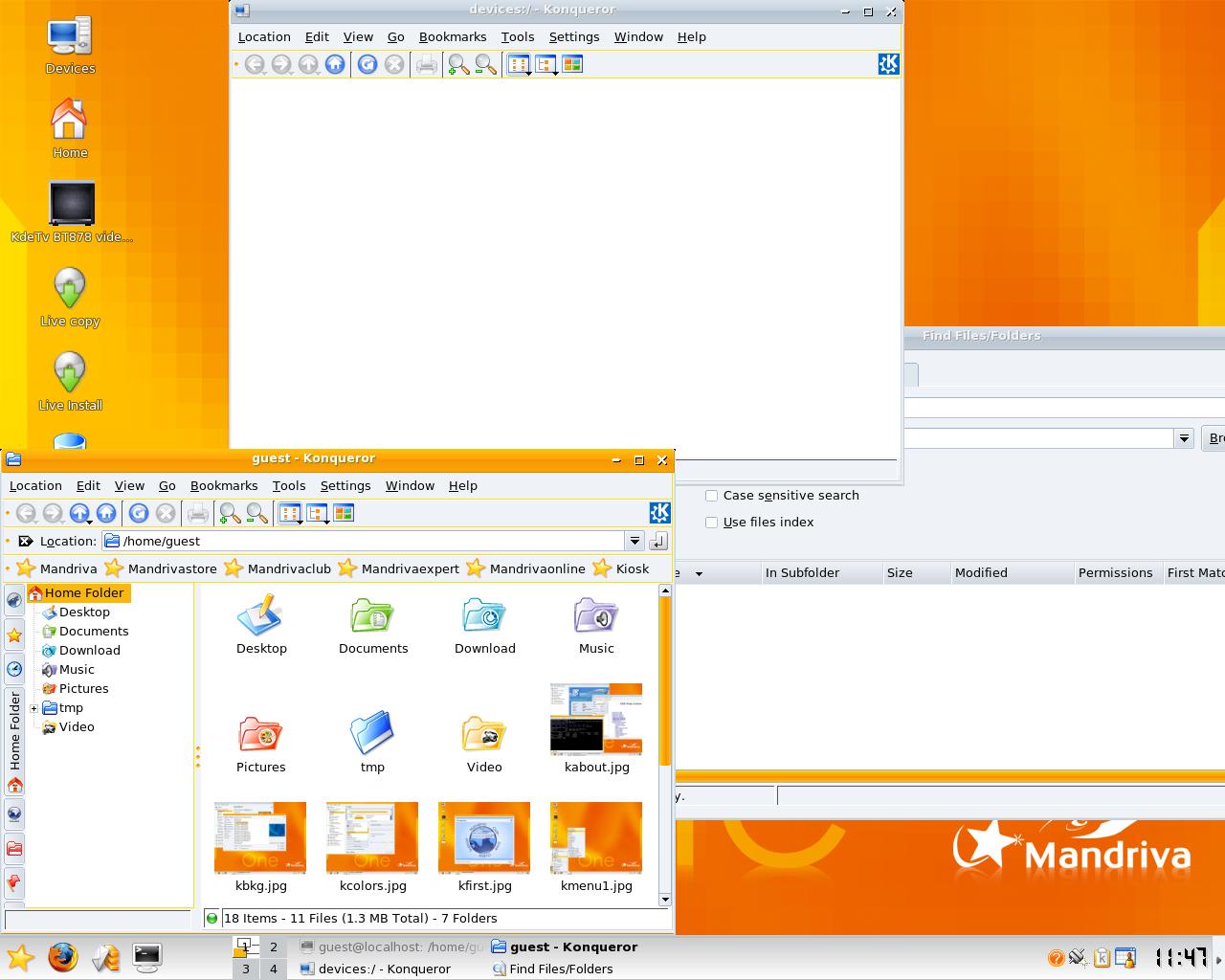This screenshot has width=1225, height=980.
Task: Click Print icon in guest Konqueror toolbar
Action: 198,513
